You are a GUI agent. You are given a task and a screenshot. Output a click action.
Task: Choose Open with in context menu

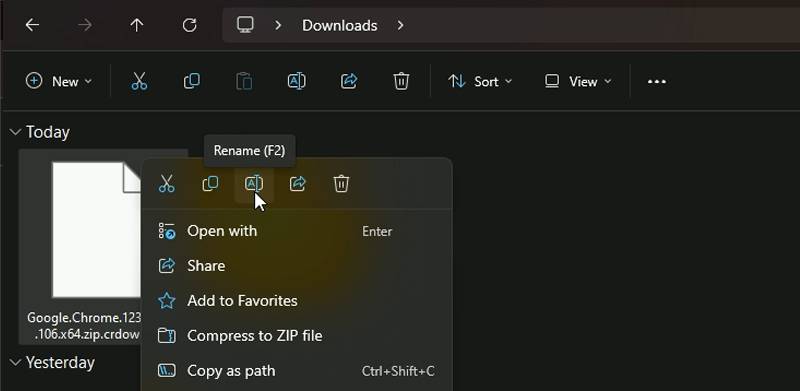click(x=296, y=231)
